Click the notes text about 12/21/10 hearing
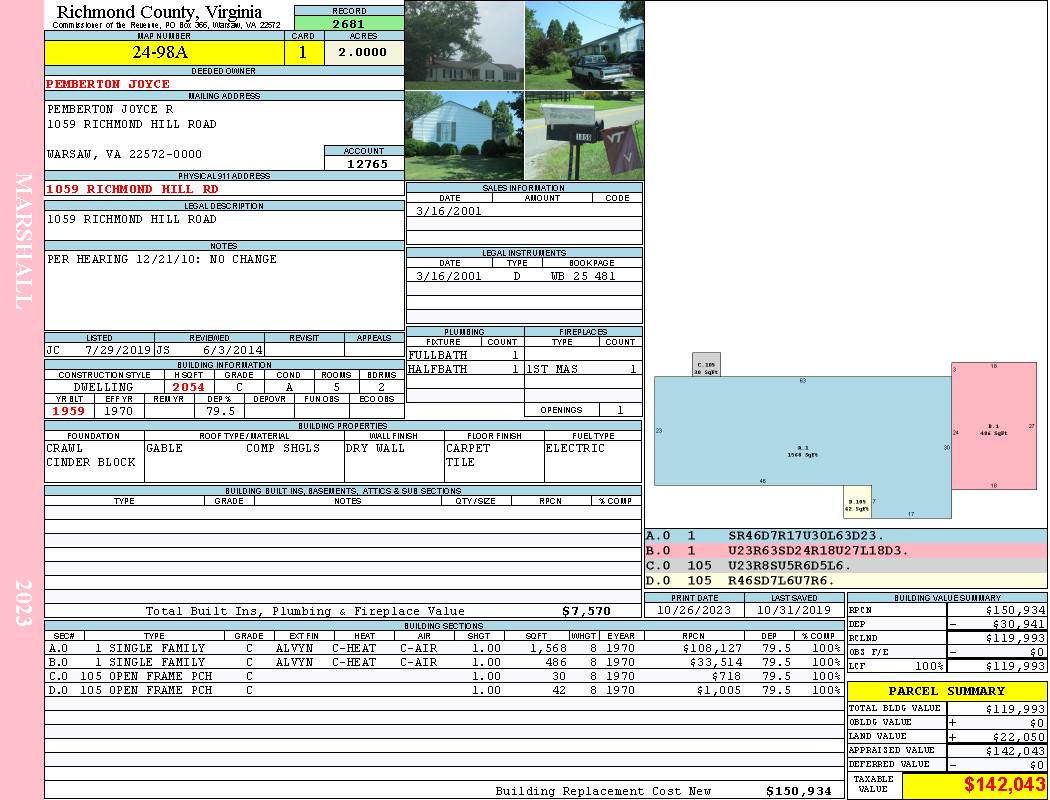Viewport: 1050px width, 800px height. pyautogui.click(x=162, y=259)
